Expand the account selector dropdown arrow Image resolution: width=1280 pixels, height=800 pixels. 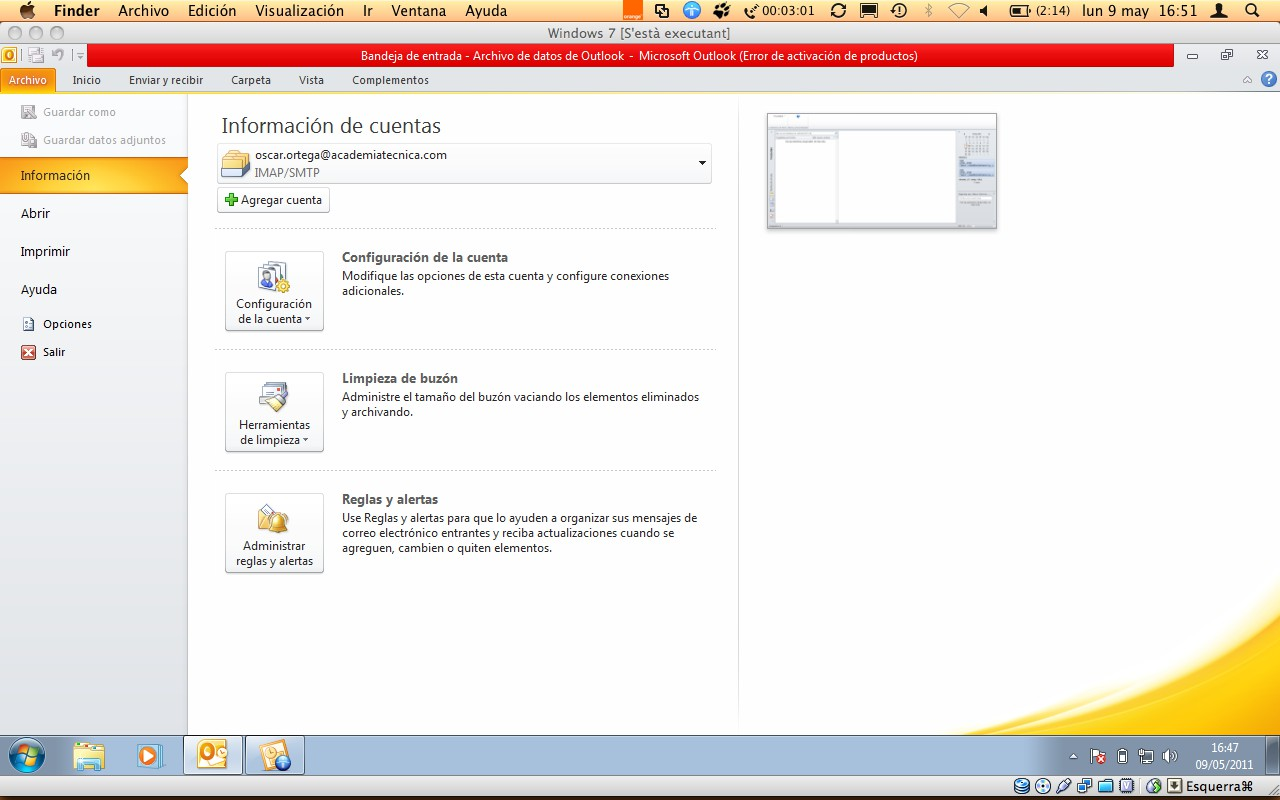coord(702,163)
